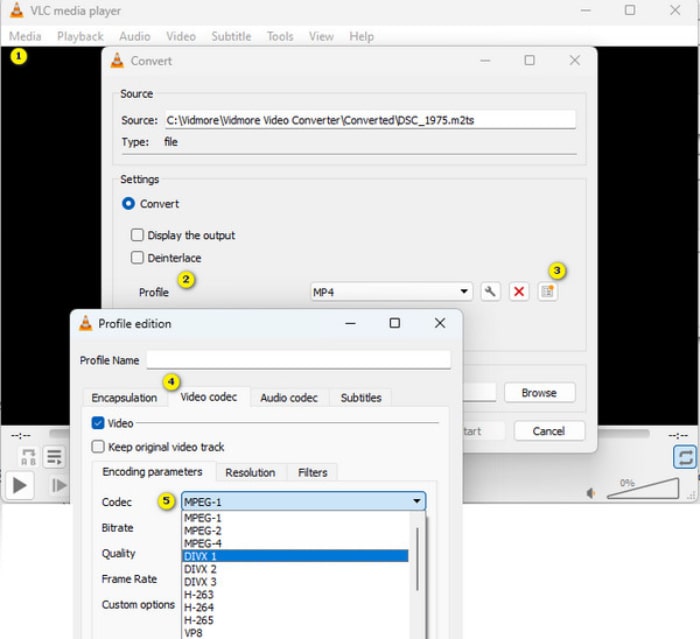The width and height of the screenshot is (700, 639).
Task: Choose MPEG-1 from codec list
Action: click(x=295, y=518)
